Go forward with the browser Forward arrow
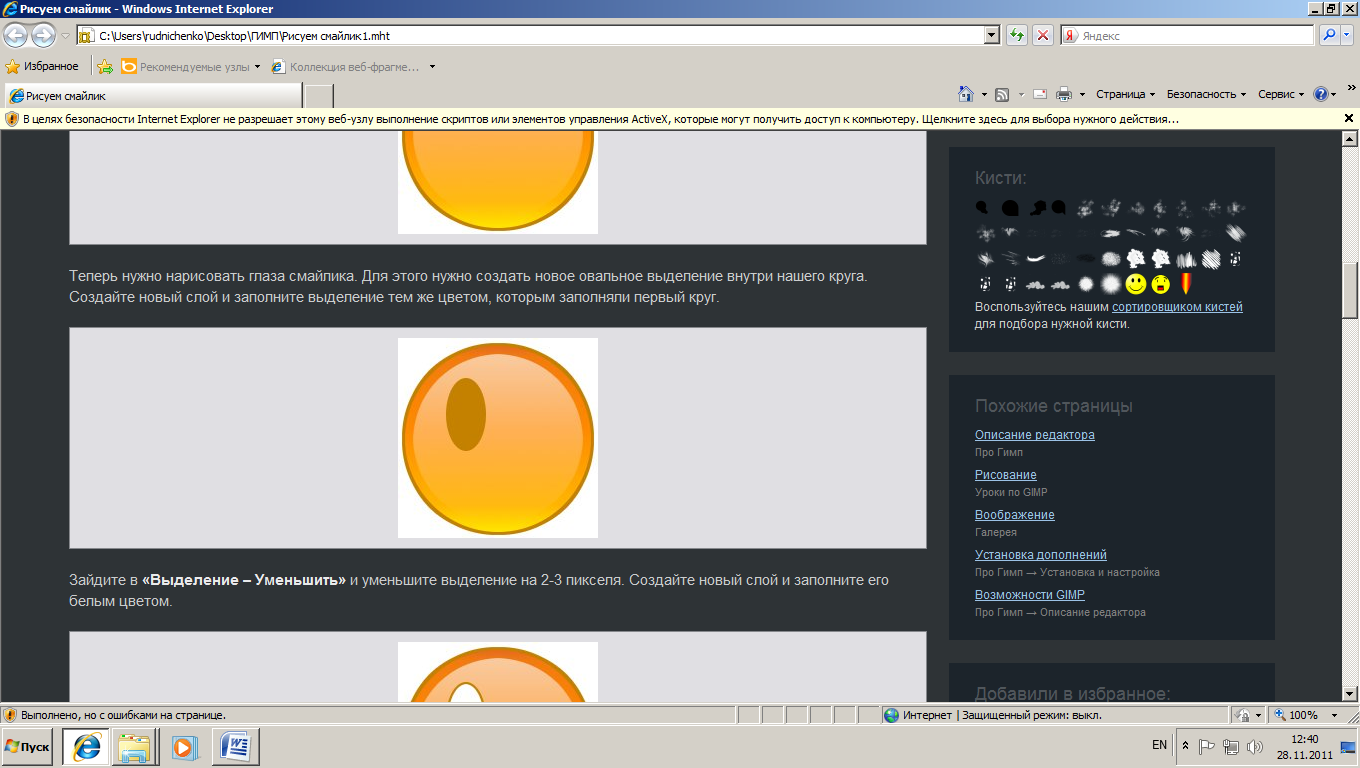 click(43, 35)
